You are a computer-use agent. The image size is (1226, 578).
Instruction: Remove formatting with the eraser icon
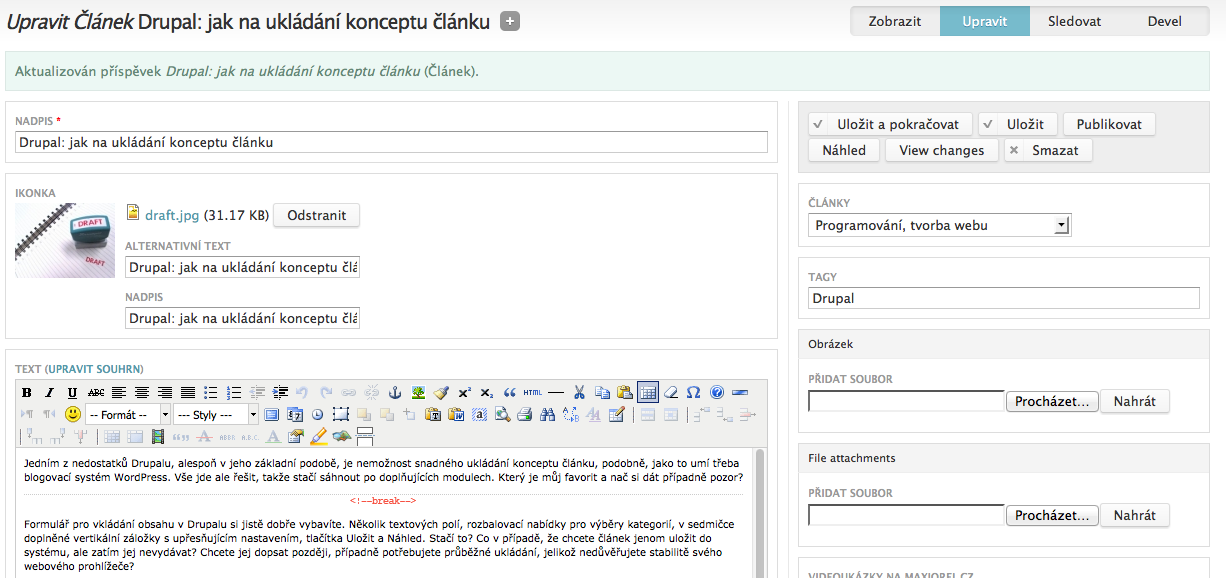671,392
